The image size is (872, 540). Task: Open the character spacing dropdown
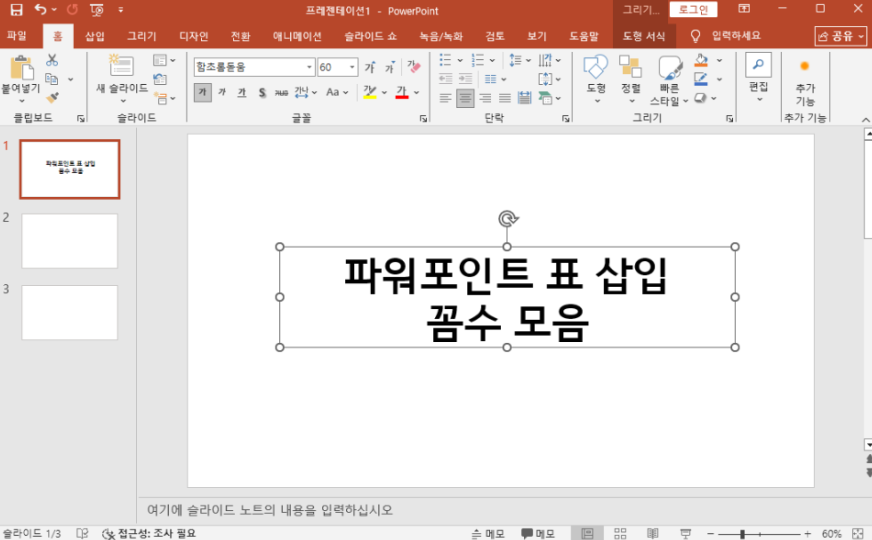coord(305,92)
